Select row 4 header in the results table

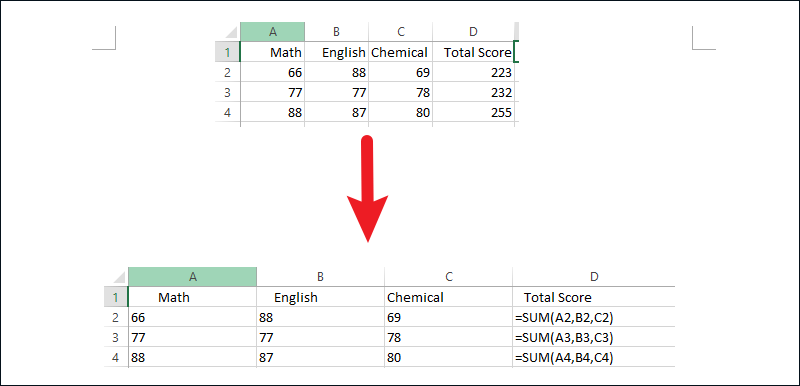228,112
